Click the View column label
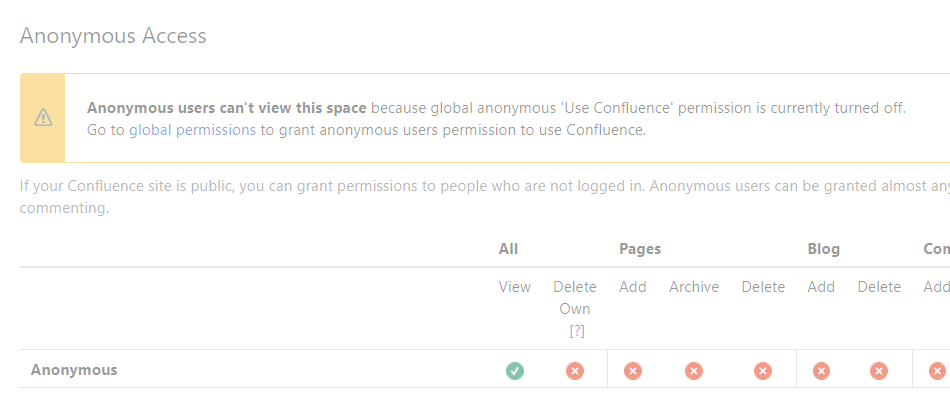 515,287
